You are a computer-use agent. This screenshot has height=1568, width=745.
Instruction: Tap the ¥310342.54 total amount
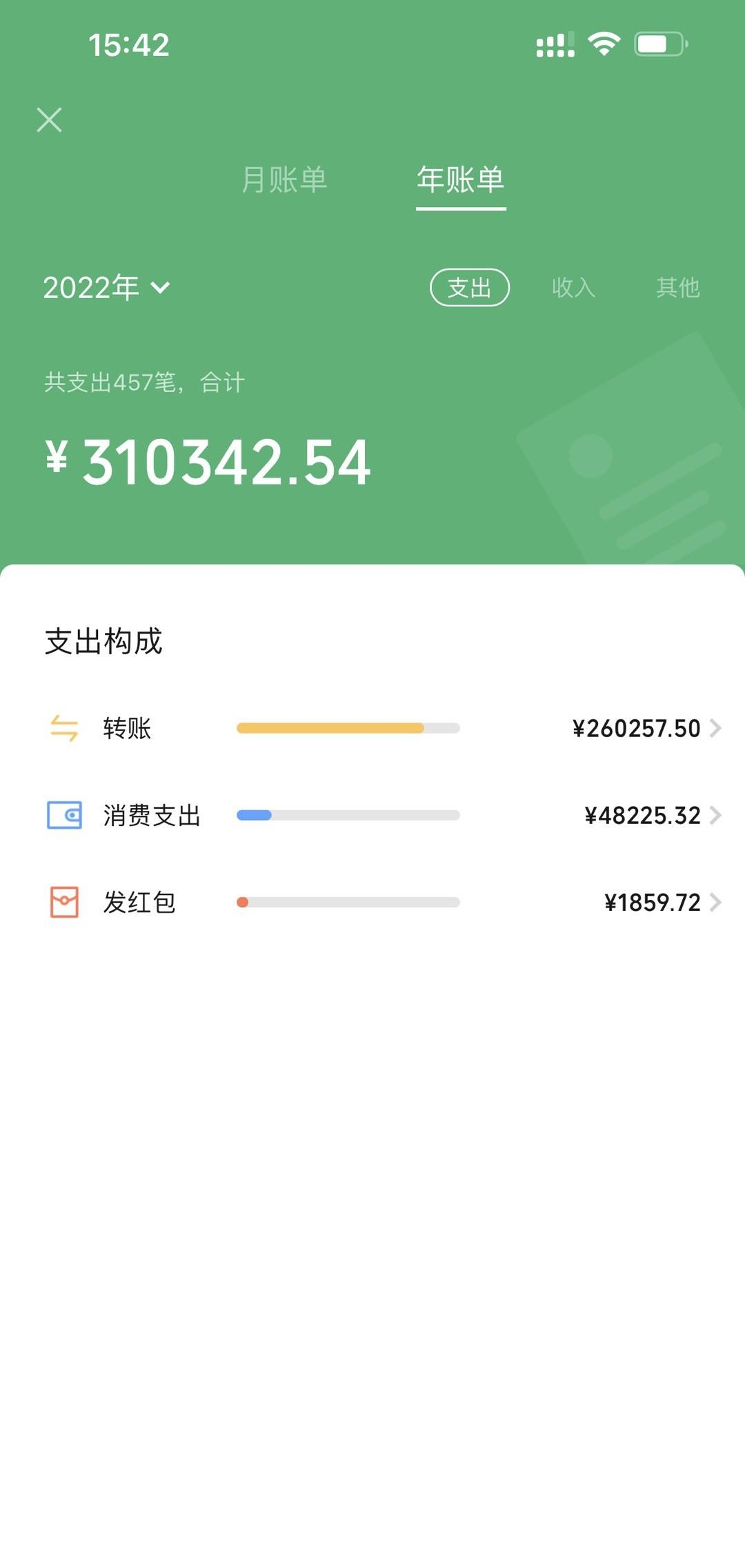pos(208,462)
